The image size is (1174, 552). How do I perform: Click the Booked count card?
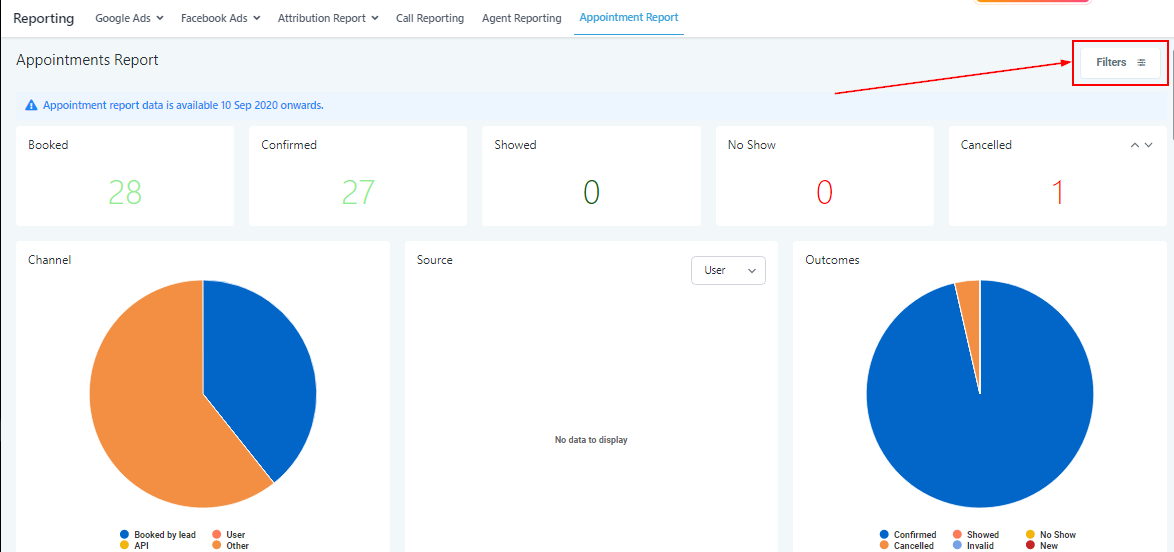125,176
